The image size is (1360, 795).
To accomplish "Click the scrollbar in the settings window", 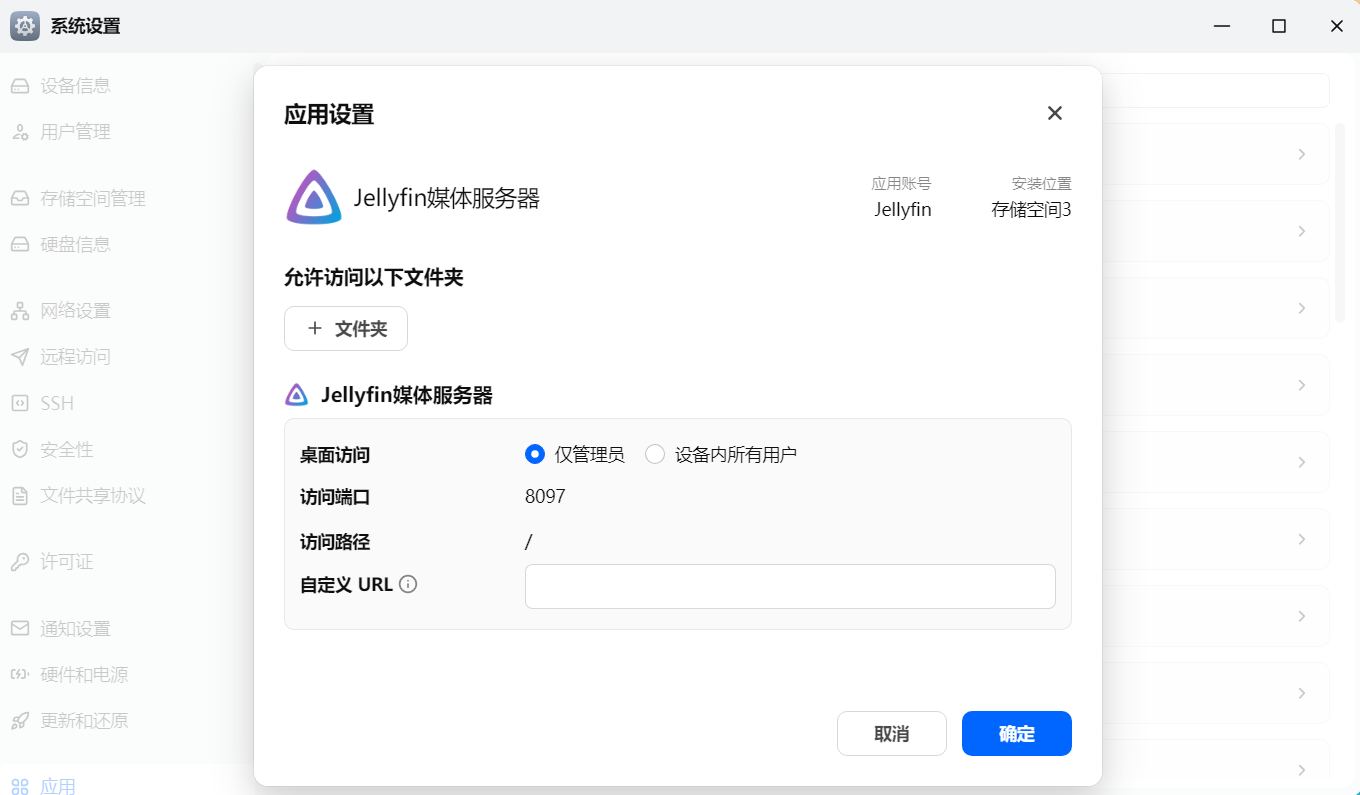I will pyautogui.click(x=1340, y=222).
